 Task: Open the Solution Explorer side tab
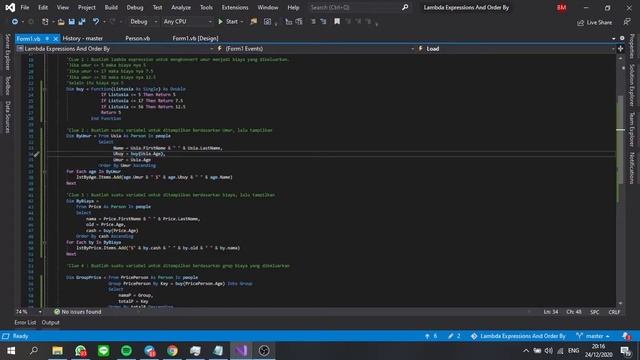point(632,85)
